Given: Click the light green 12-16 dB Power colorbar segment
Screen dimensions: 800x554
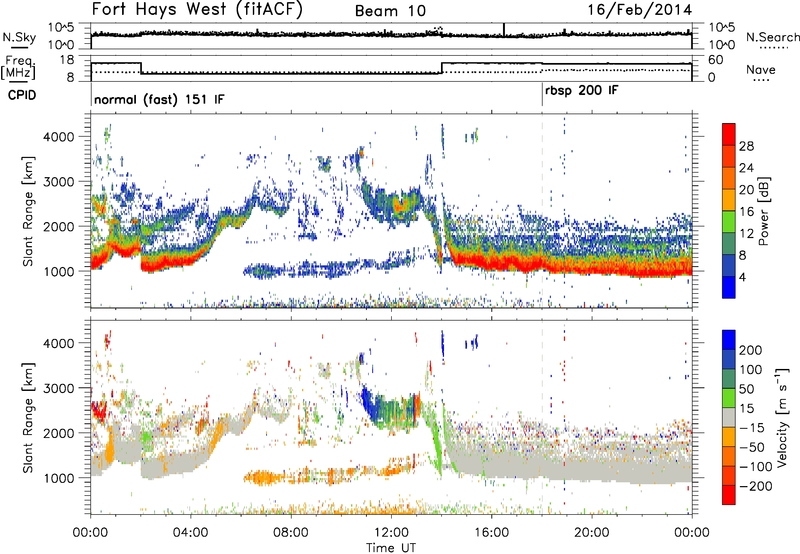Looking at the screenshot, I should tap(729, 221).
